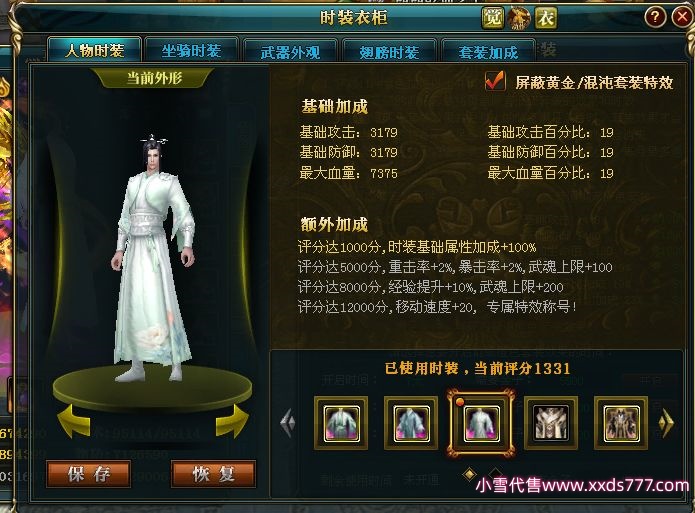Switch to 坐骑时装 tab
The height and width of the screenshot is (513, 695).
click(x=191, y=51)
